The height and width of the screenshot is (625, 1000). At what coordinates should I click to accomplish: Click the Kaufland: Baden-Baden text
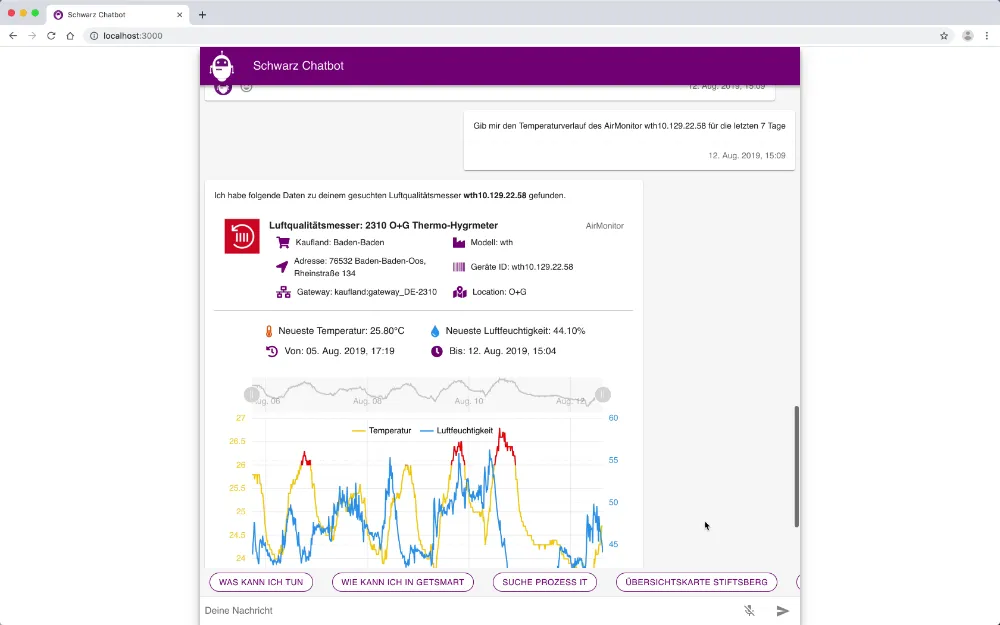coord(340,242)
